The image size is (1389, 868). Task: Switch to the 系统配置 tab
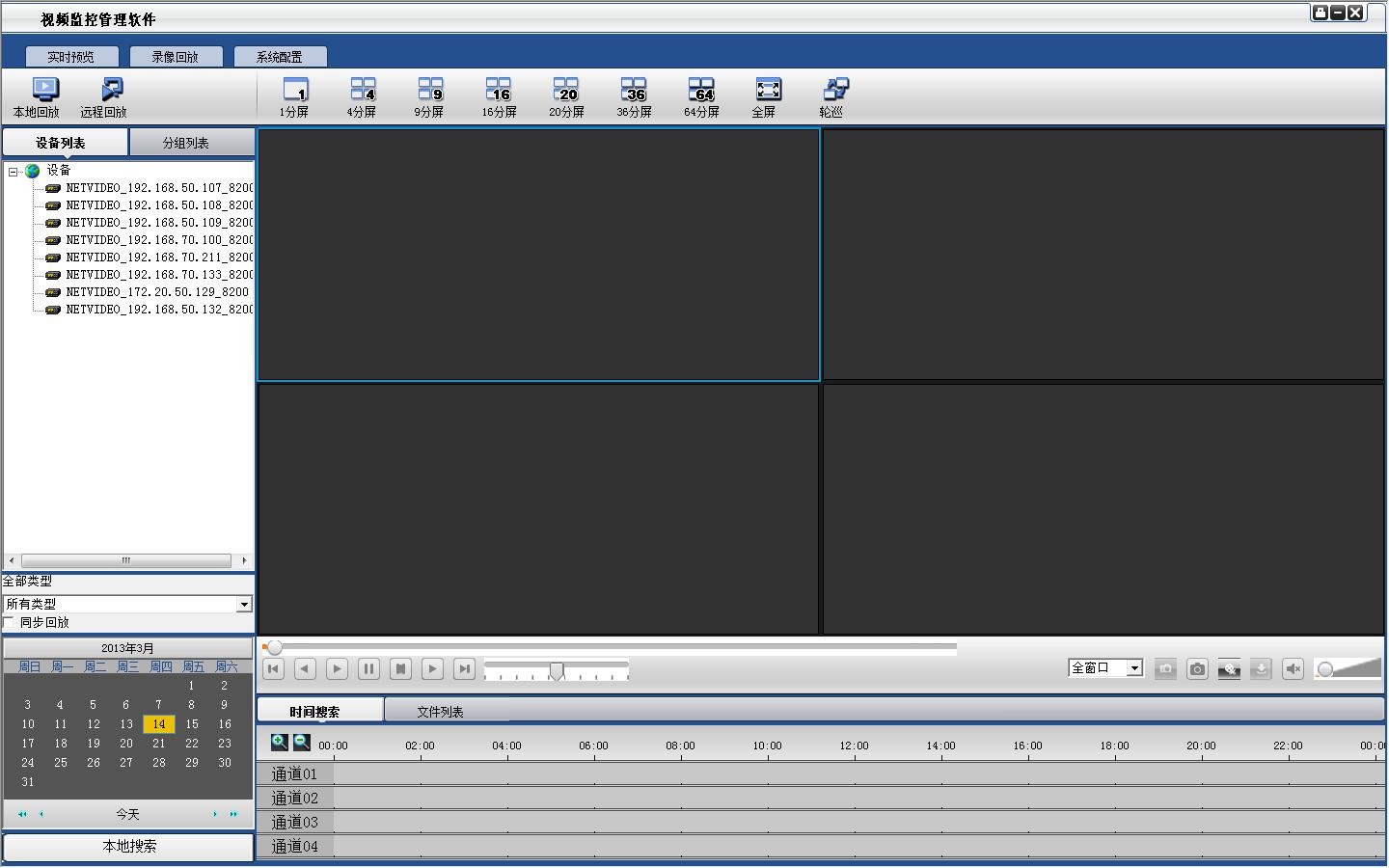280,57
